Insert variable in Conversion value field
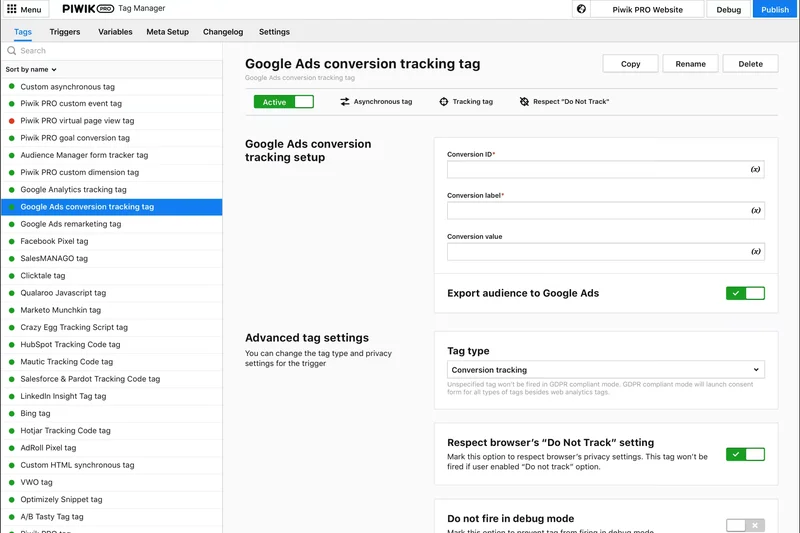 click(x=755, y=252)
